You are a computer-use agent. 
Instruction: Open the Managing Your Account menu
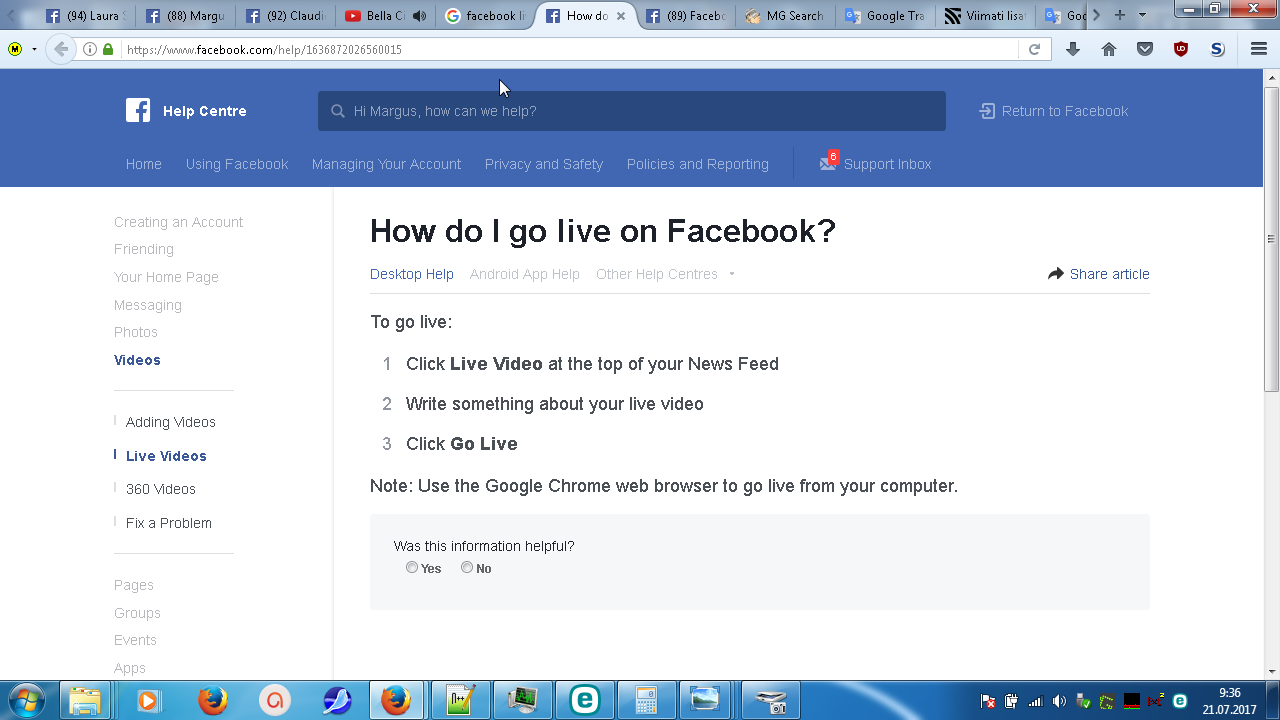coord(386,164)
